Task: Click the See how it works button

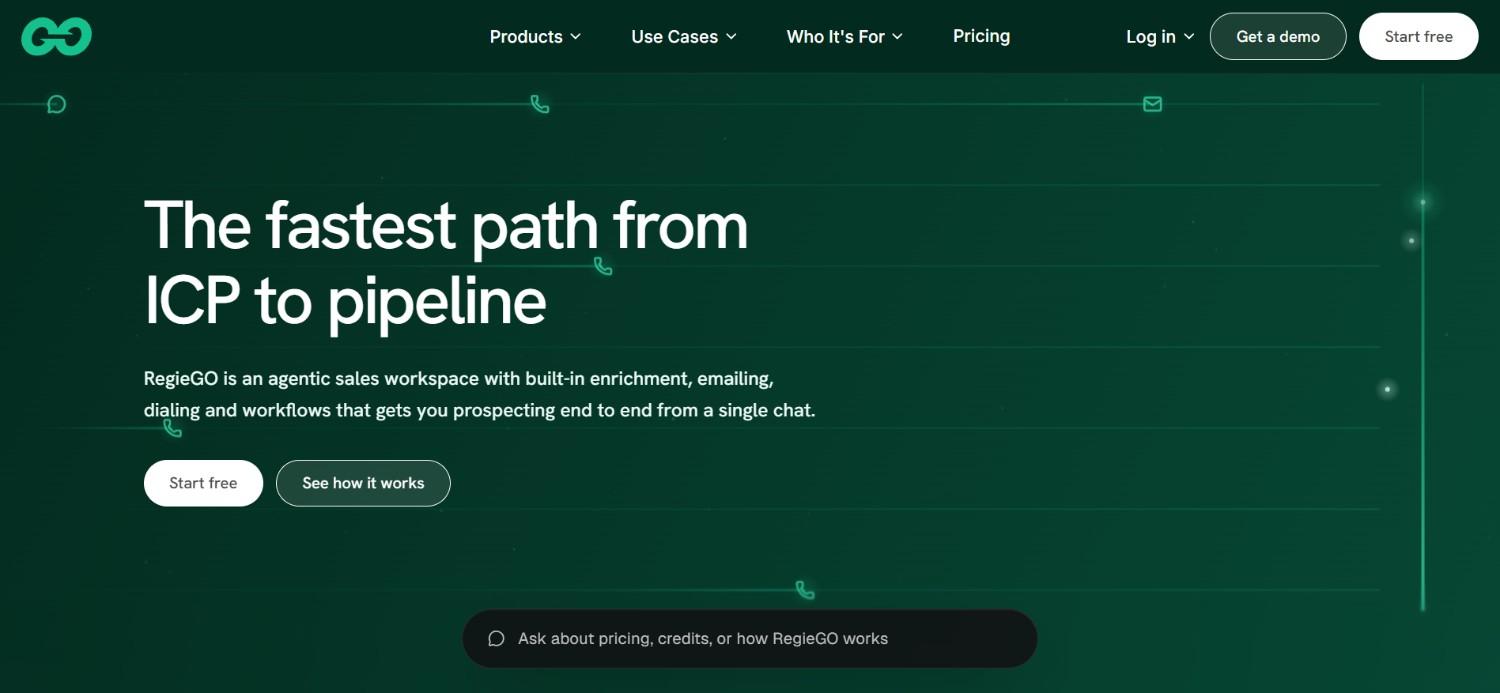Action: tap(363, 483)
